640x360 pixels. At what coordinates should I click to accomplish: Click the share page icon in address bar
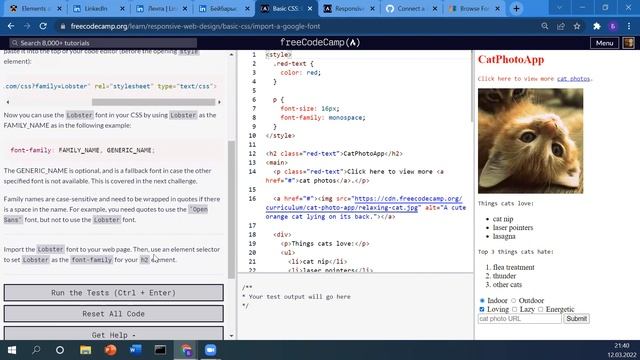(x=561, y=26)
